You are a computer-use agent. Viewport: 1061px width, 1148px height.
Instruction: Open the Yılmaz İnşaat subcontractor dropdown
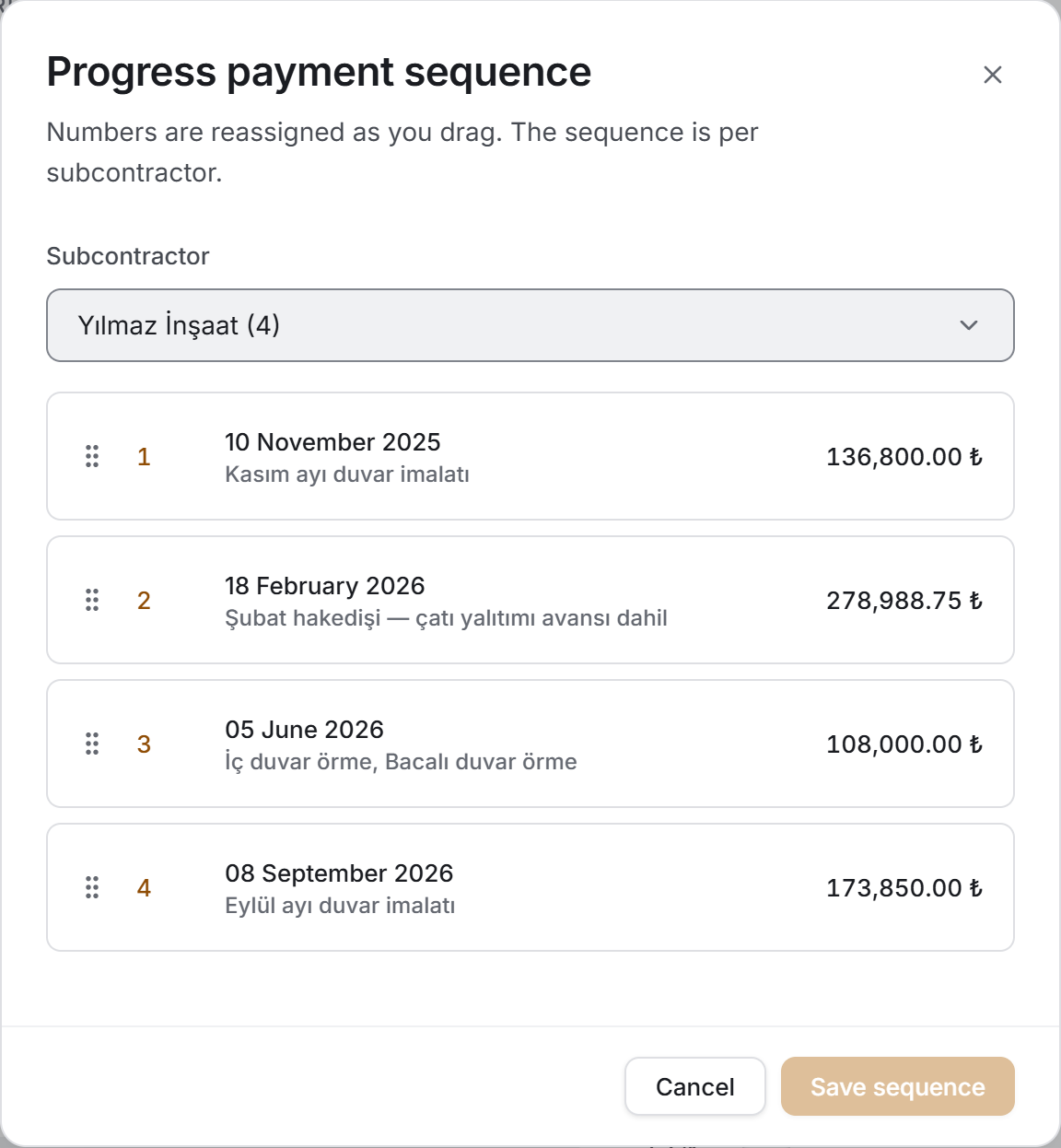530,325
